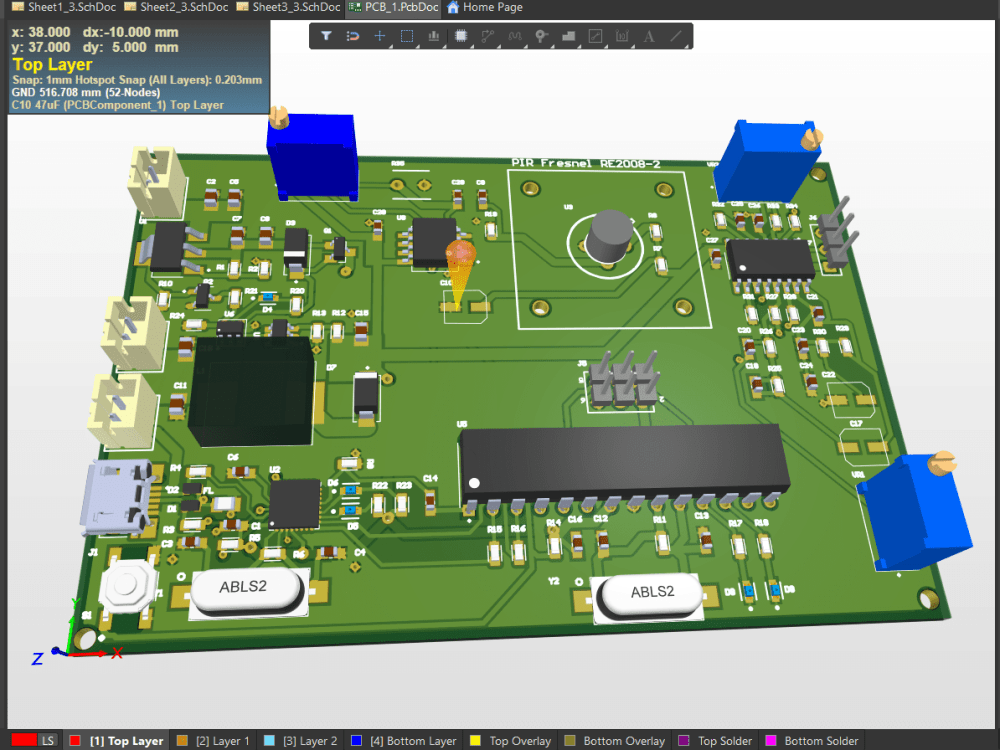
Task: Select the Place Text String tool
Action: 649,36
